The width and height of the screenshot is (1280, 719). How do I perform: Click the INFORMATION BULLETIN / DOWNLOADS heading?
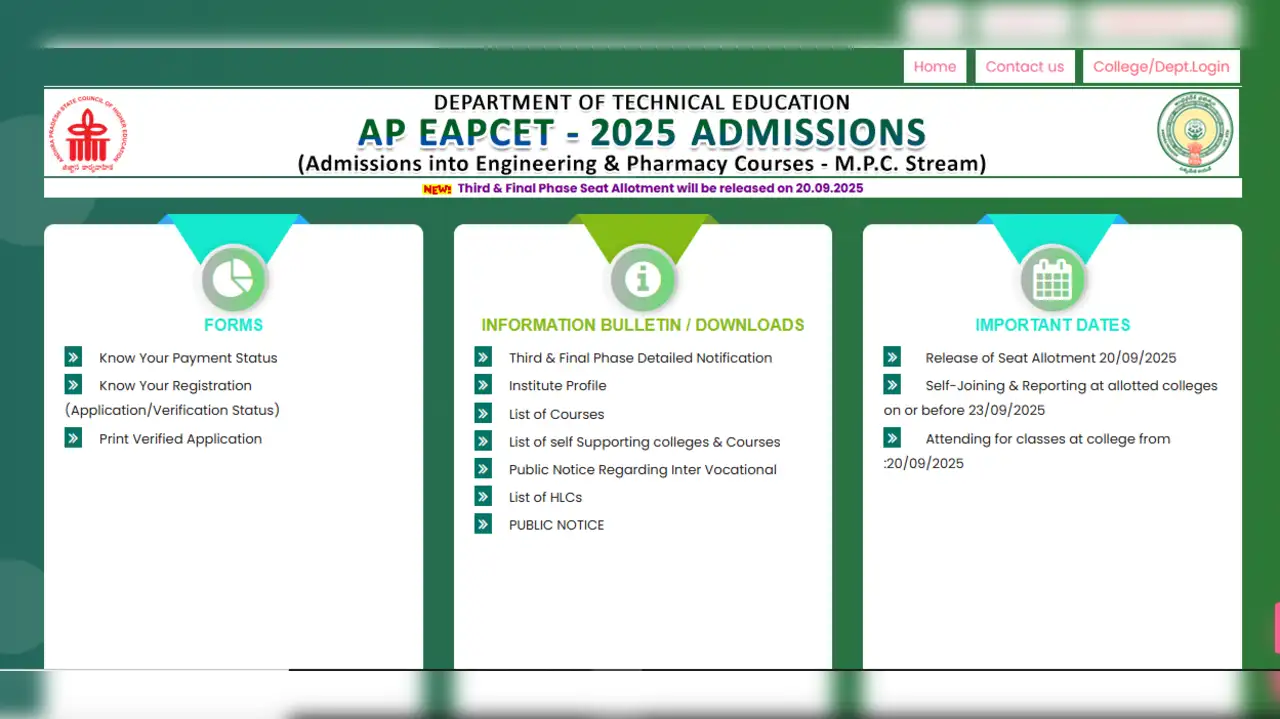click(643, 325)
